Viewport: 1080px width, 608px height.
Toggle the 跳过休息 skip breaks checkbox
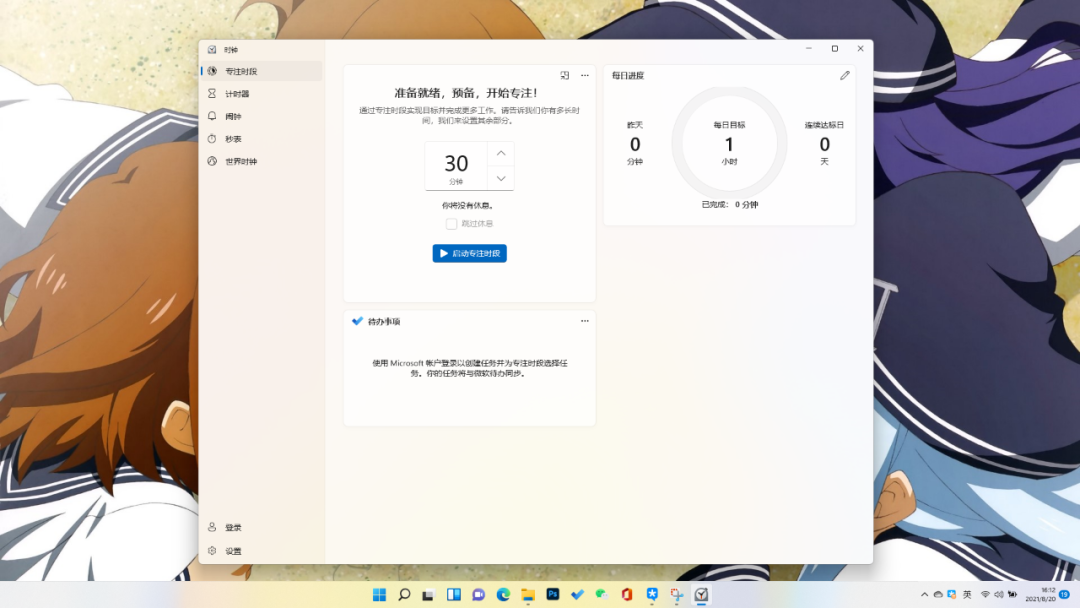point(451,224)
